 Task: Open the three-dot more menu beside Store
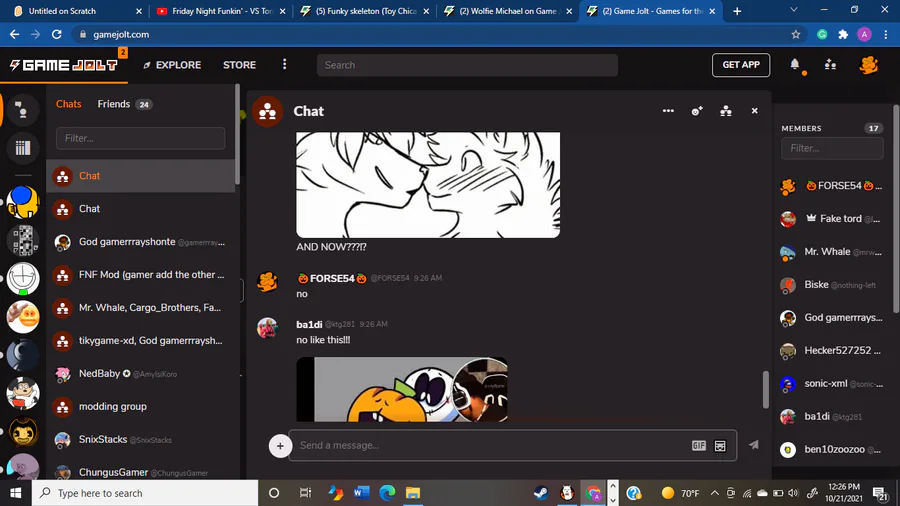point(284,64)
